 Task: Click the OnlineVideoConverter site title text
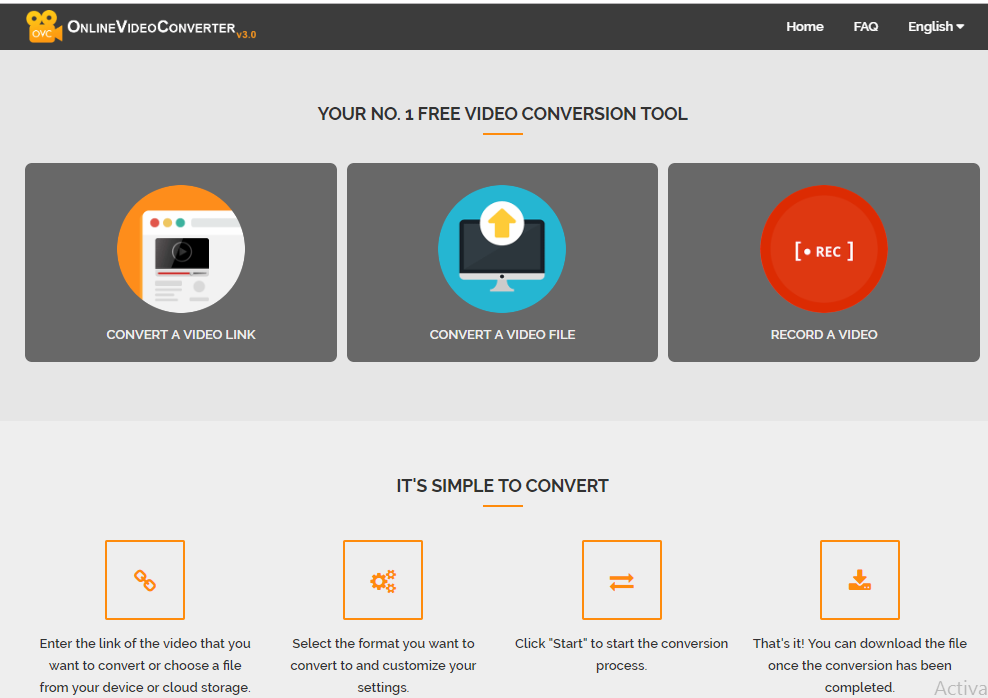(152, 27)
